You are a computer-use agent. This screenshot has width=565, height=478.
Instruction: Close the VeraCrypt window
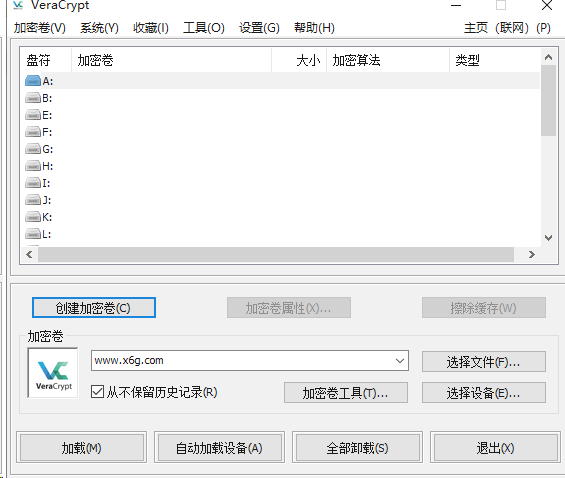click(x=547, y=5)
